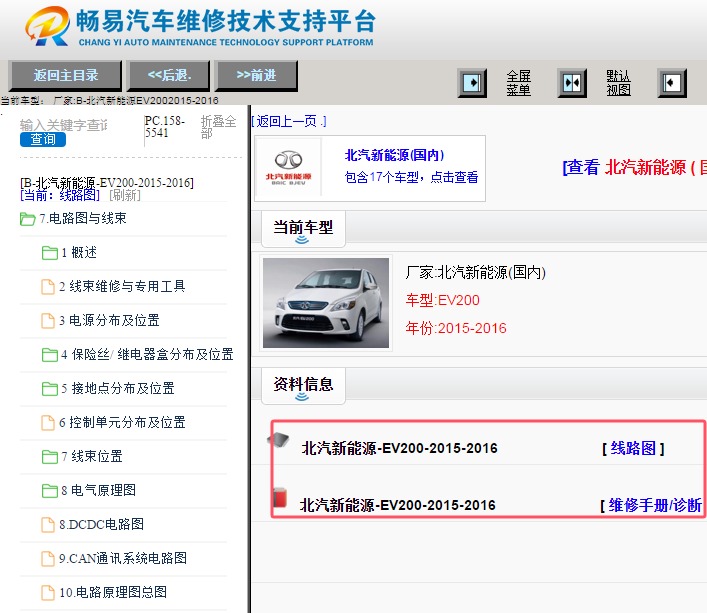Click the 北汽新能源 BAIC BJEV logo
The width and height of the screenshot is (707, 613).
pos(288,168)
